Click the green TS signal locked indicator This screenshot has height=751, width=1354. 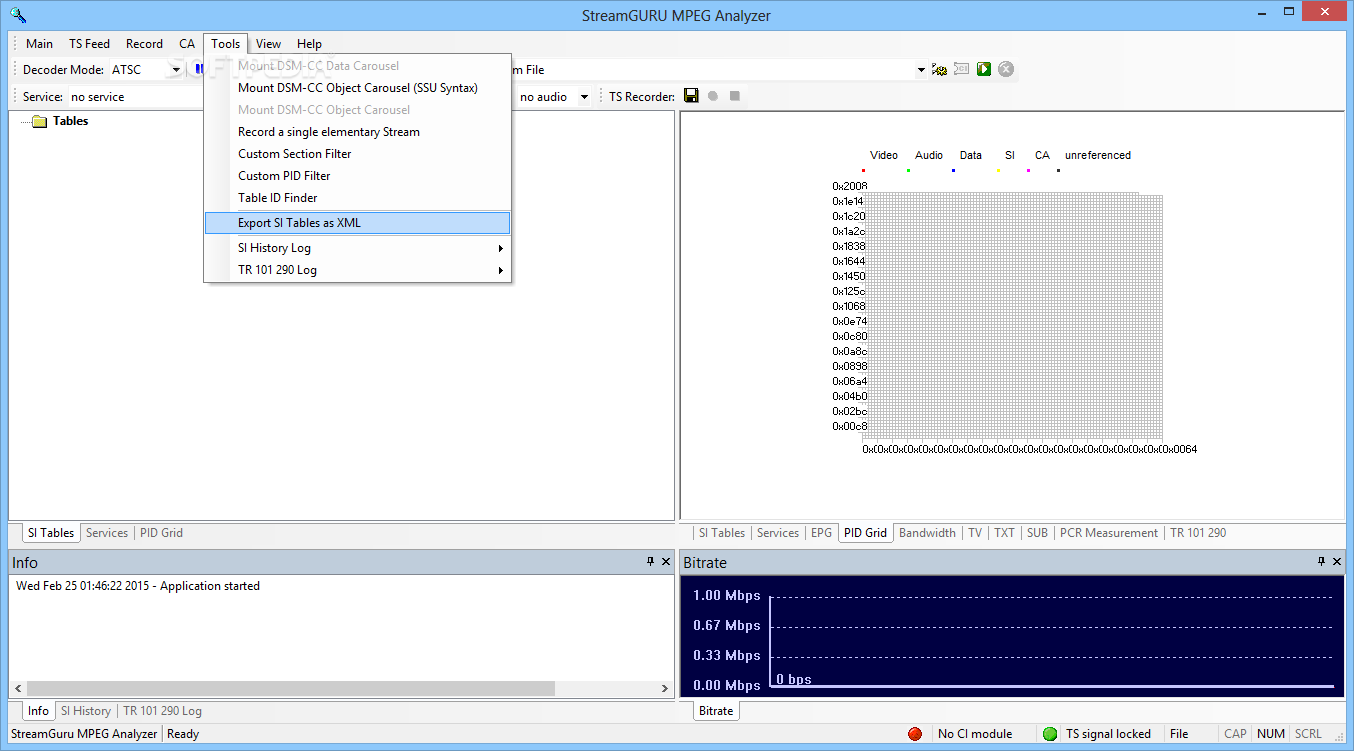click(1050, 734)
